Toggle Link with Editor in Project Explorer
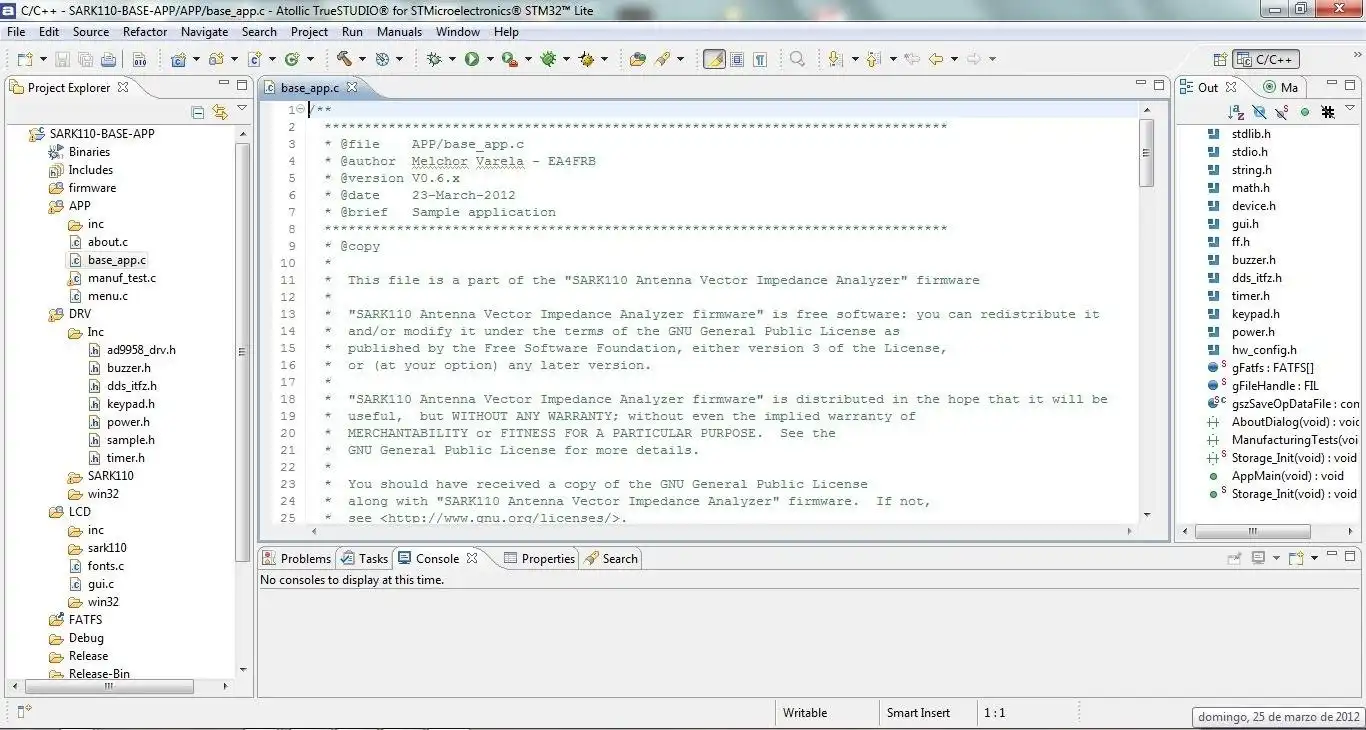Image resolution: width=1366 pixels, height=730 pixels. (220, 113)
